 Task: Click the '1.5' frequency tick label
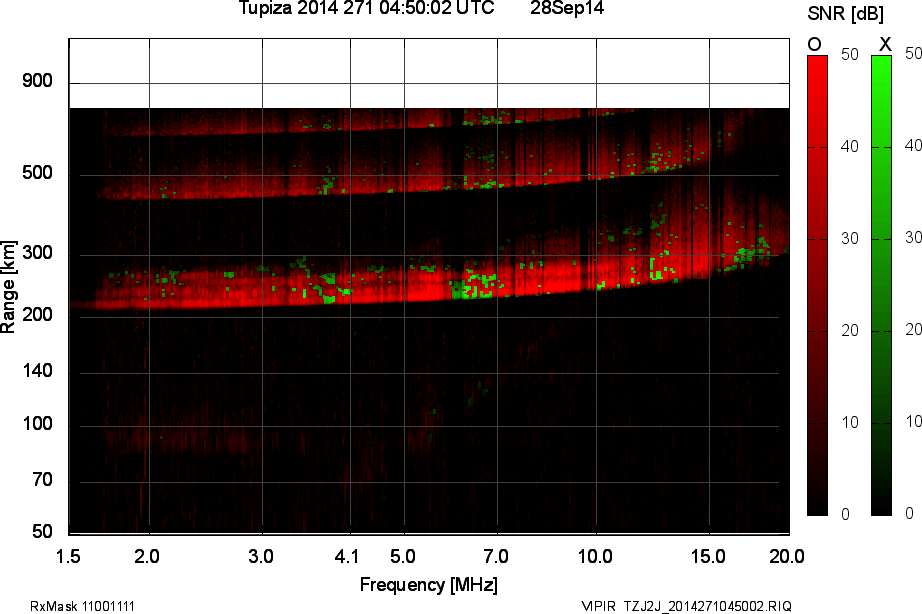click(68, 556)
